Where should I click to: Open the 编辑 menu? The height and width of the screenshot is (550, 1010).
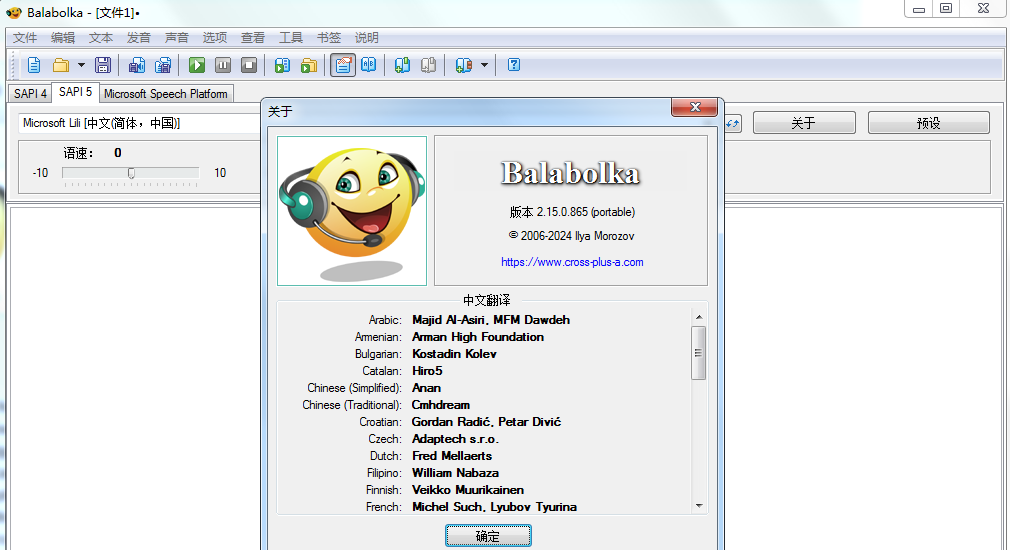[x=63, y=38]
